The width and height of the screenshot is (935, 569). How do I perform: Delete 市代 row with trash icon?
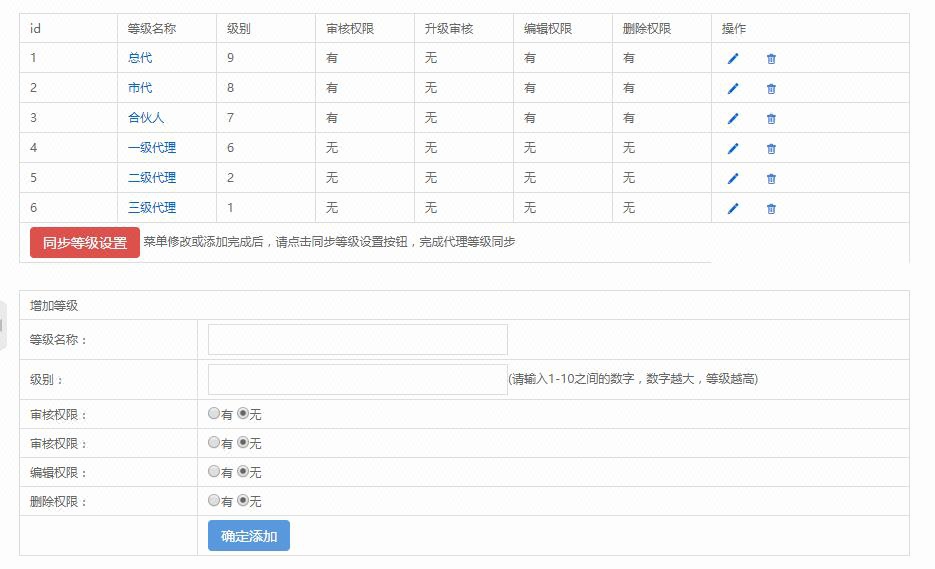pyautogui.click(x=771, y=88)
